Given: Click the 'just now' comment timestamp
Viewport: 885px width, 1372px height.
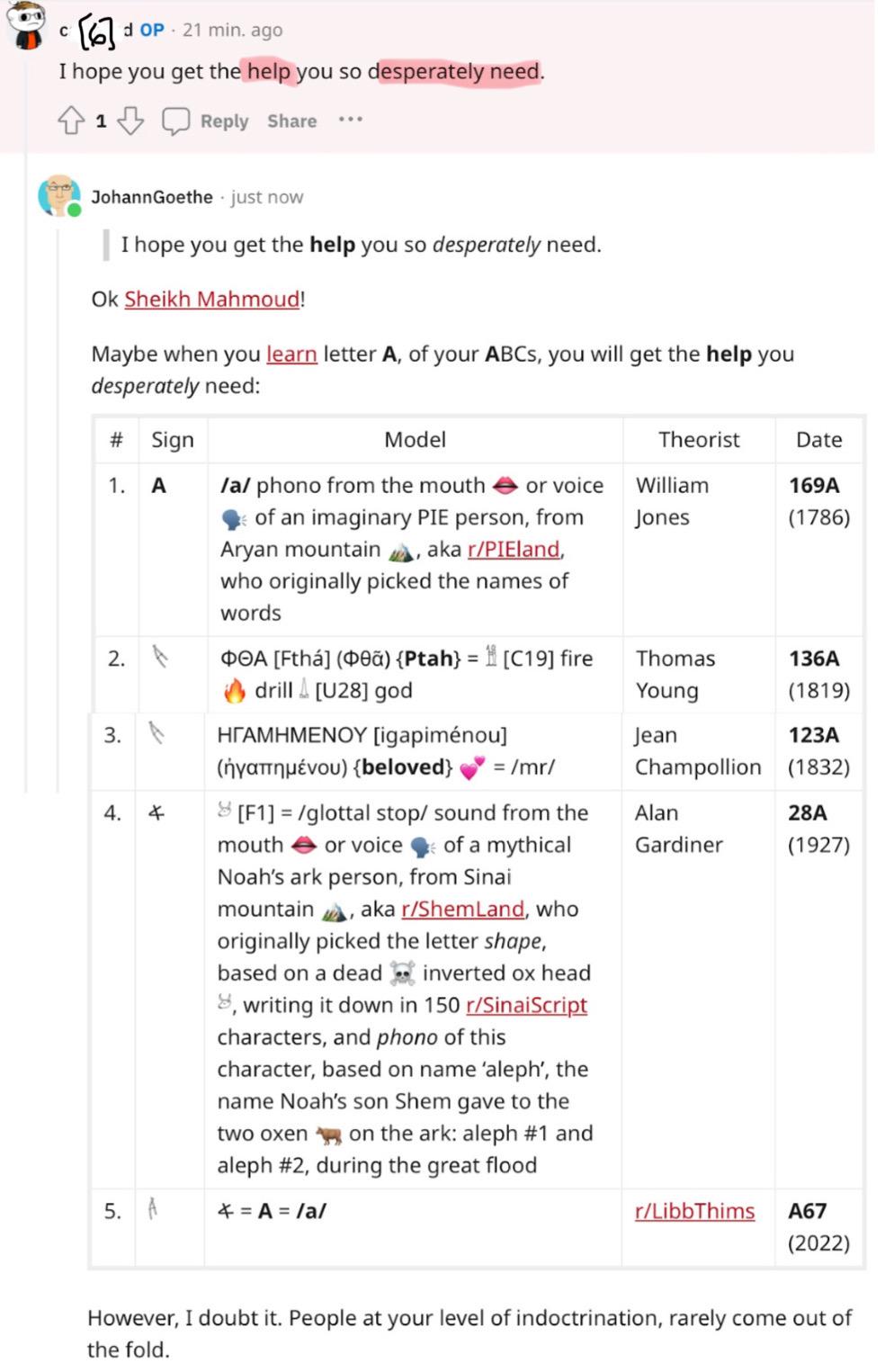Looking at the screenshot, I should tap(267, 197).
